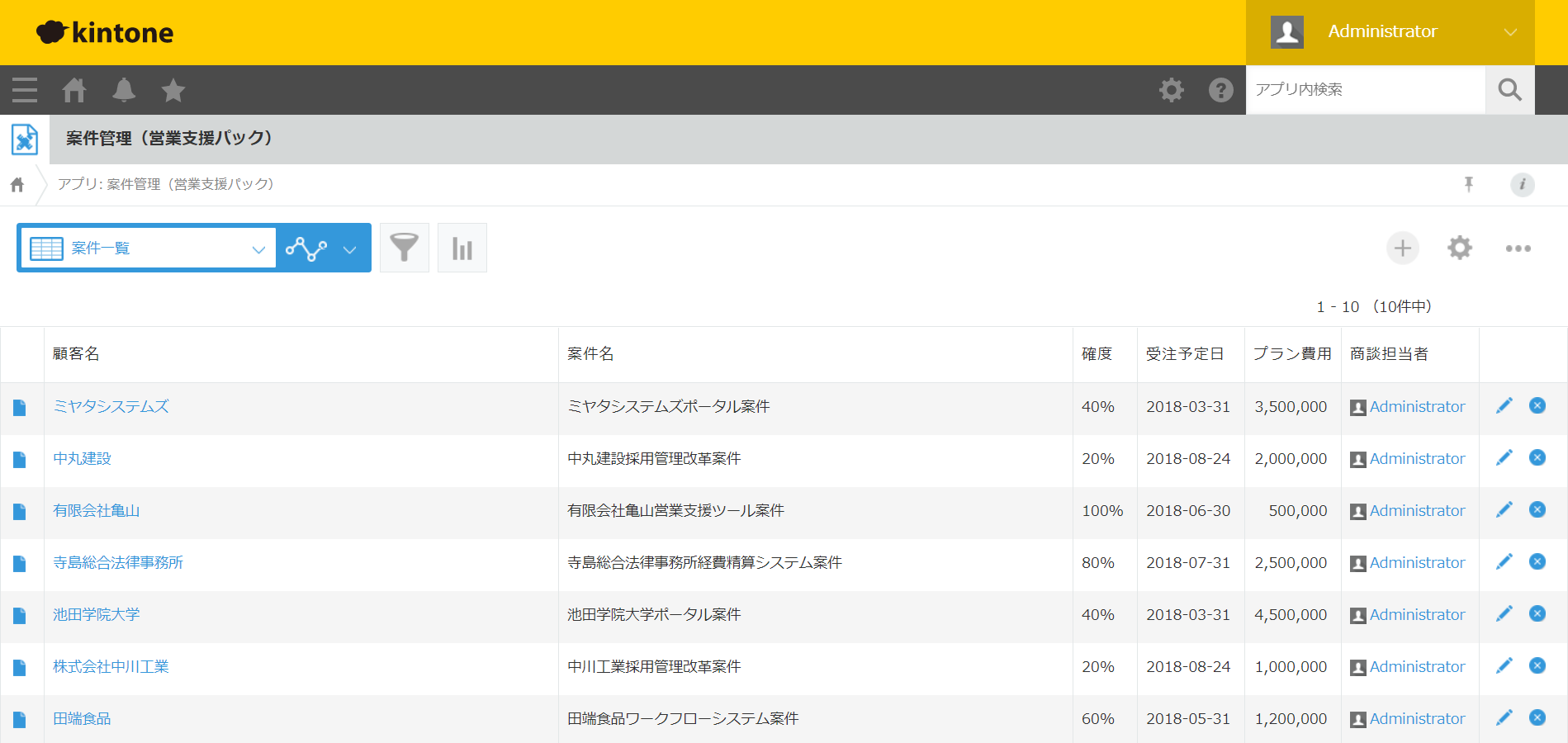
Task: Open the three-dot options menu
Action: click(x=1518, y=248)
